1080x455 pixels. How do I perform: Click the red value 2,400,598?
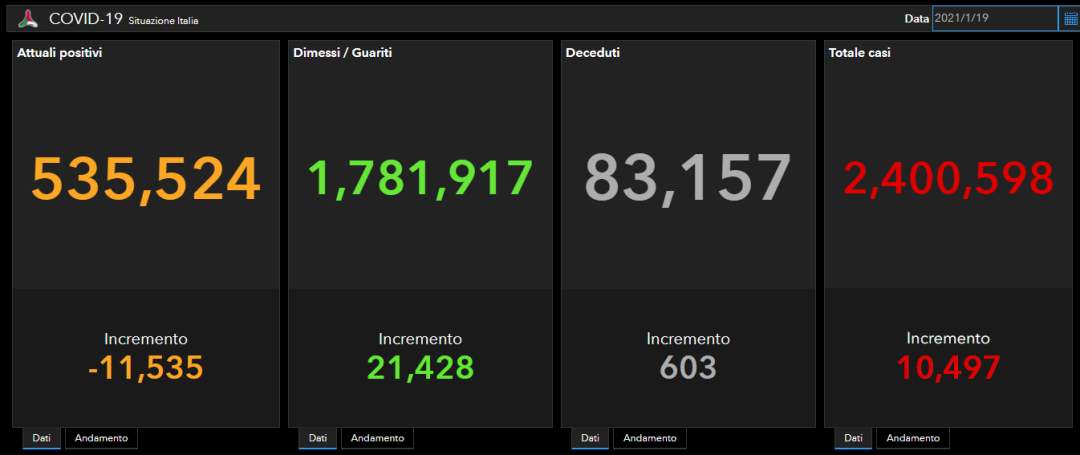948,179
